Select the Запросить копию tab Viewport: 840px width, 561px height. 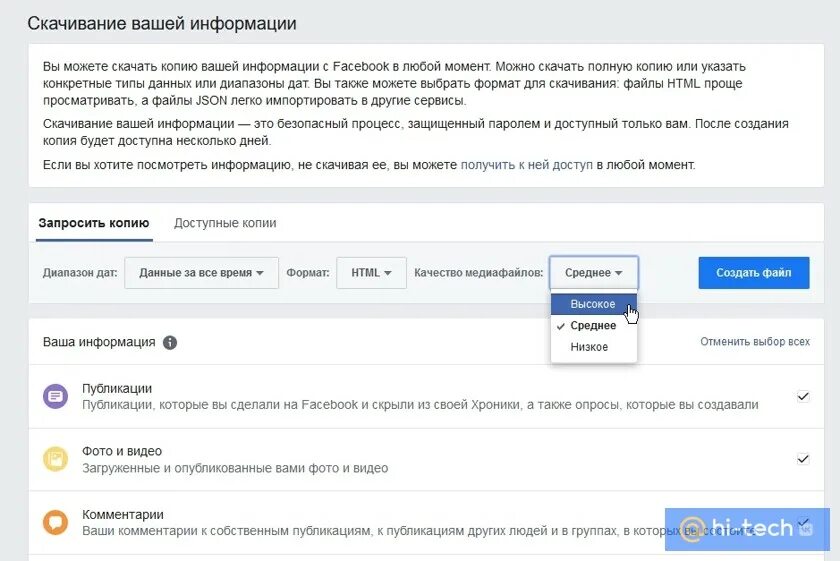(94, 223)
